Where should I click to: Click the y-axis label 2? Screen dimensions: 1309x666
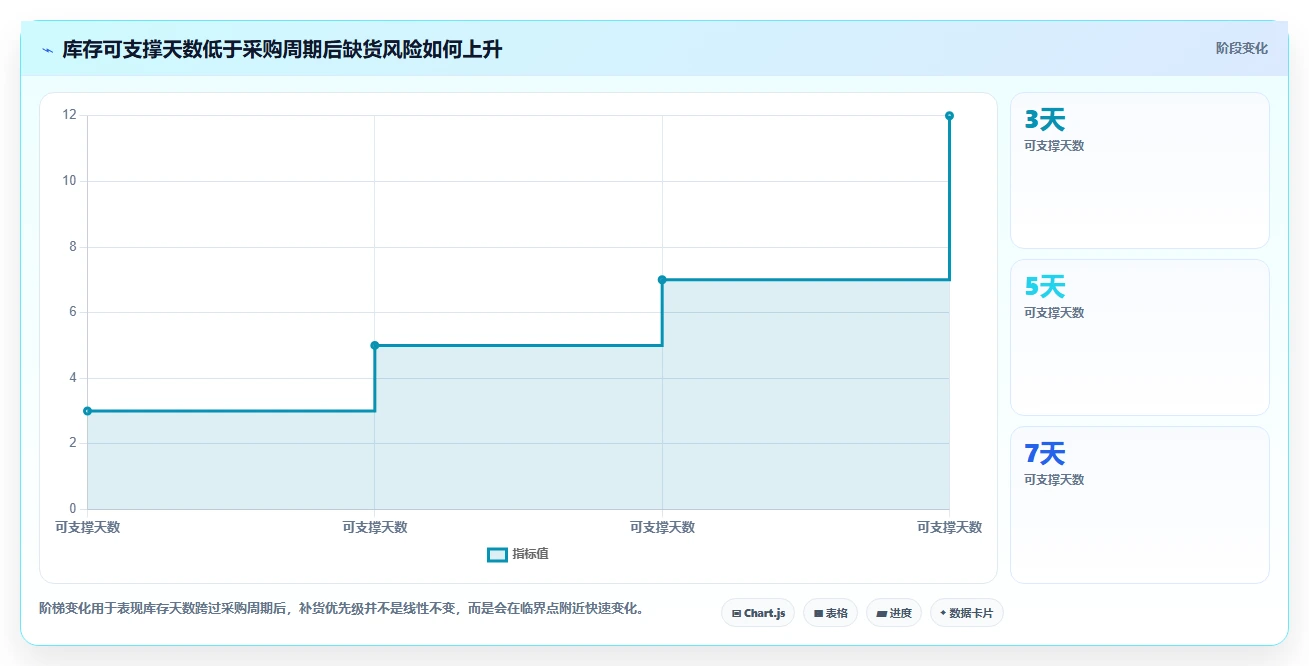click(72, 443)
